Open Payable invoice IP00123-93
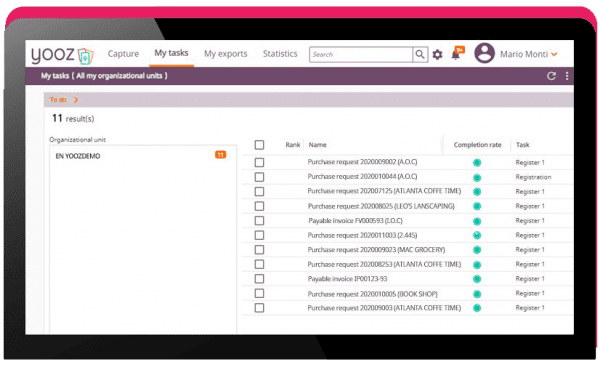The width and height of the screenshot is (600, 367). click(347, 279)
